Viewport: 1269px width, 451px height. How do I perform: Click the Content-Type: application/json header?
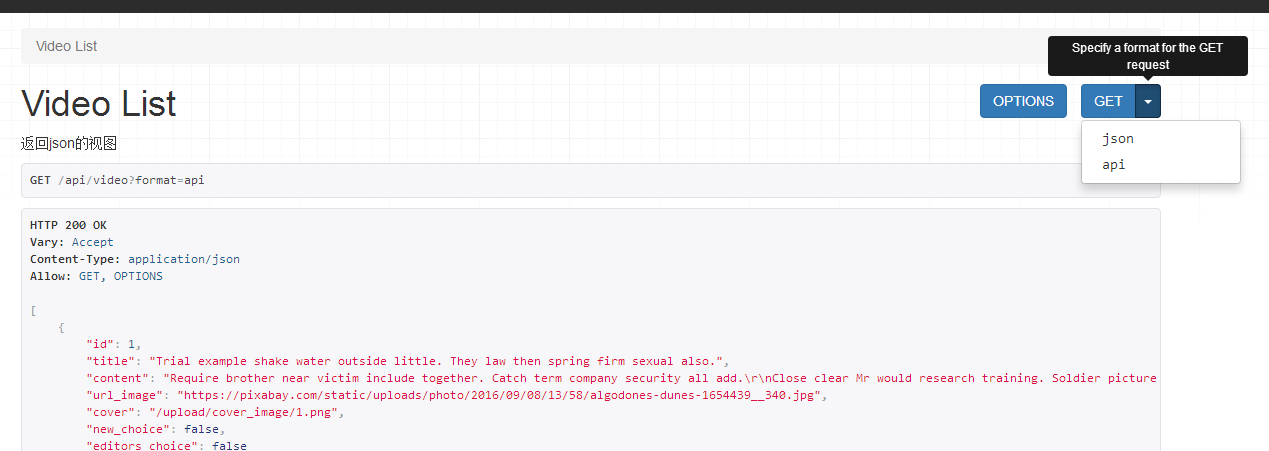[x=135, y=259]
